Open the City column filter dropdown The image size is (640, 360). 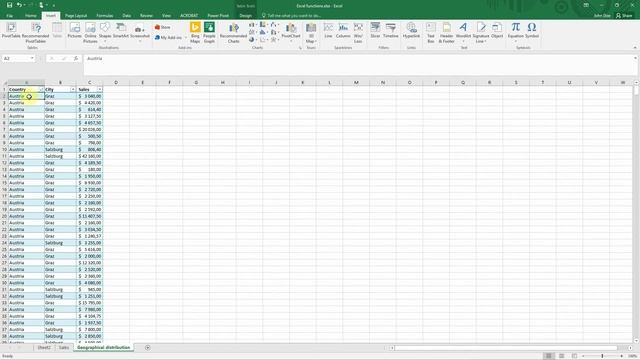pos(73,89)
